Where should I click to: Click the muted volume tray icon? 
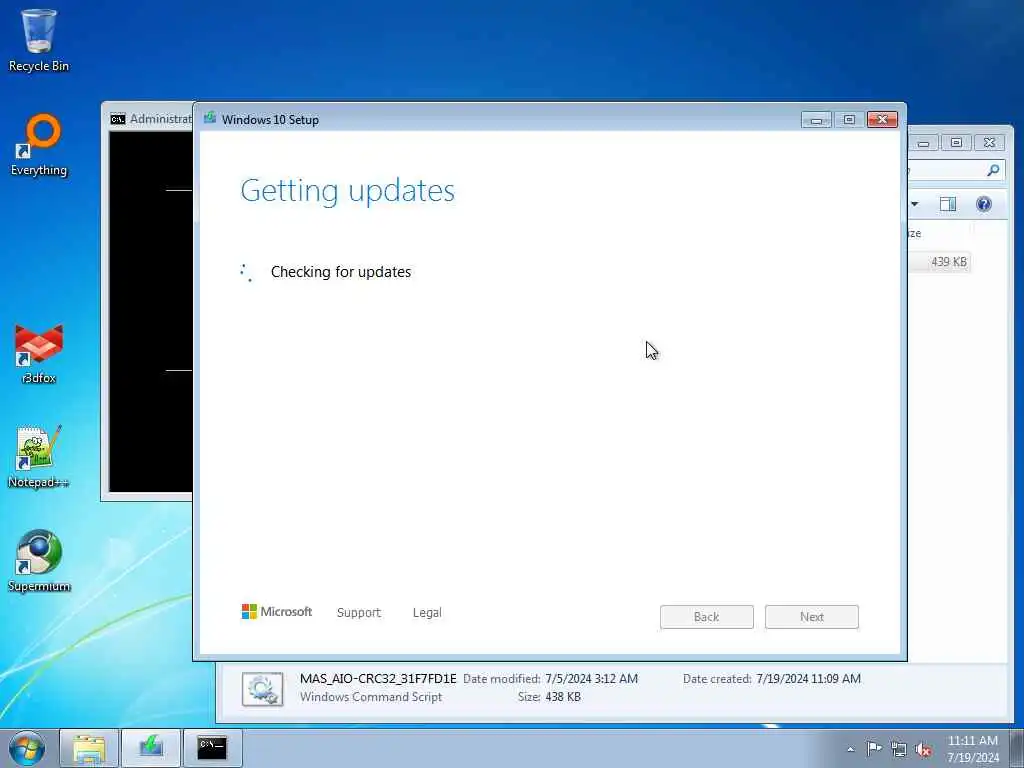(923, 749)
